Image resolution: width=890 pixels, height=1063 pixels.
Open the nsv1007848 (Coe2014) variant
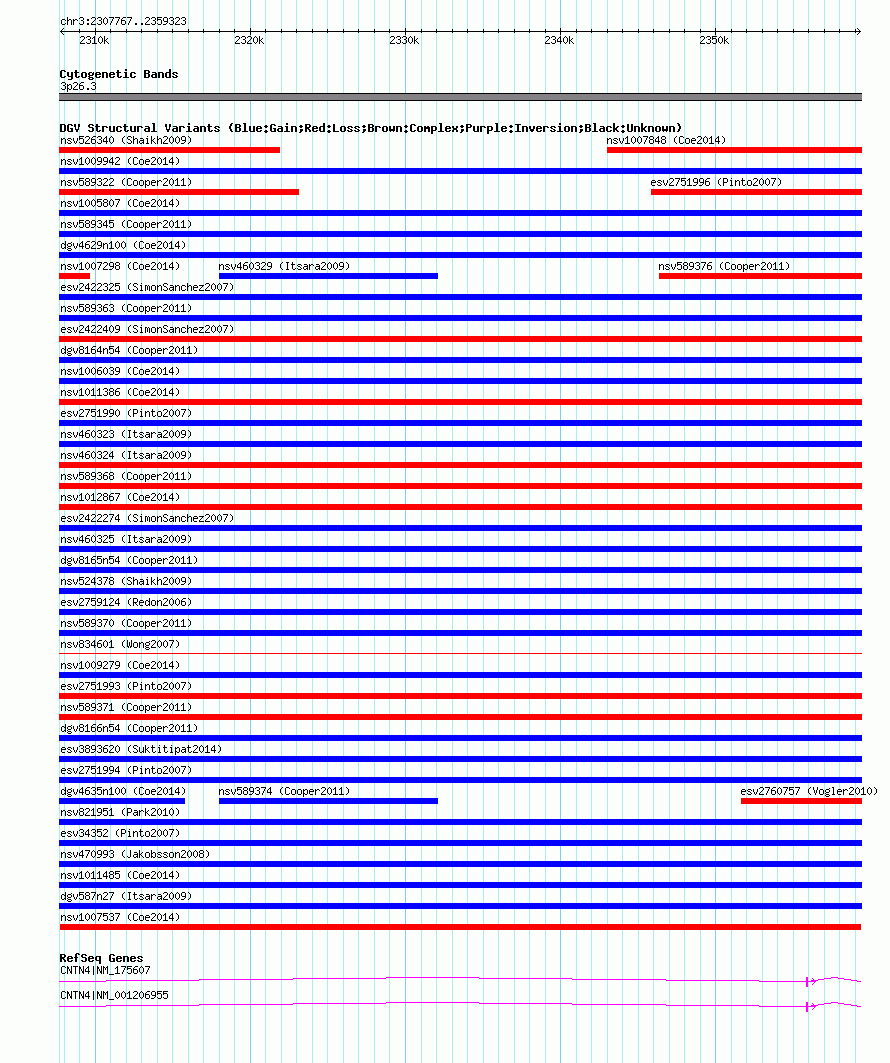click(666, 140)
